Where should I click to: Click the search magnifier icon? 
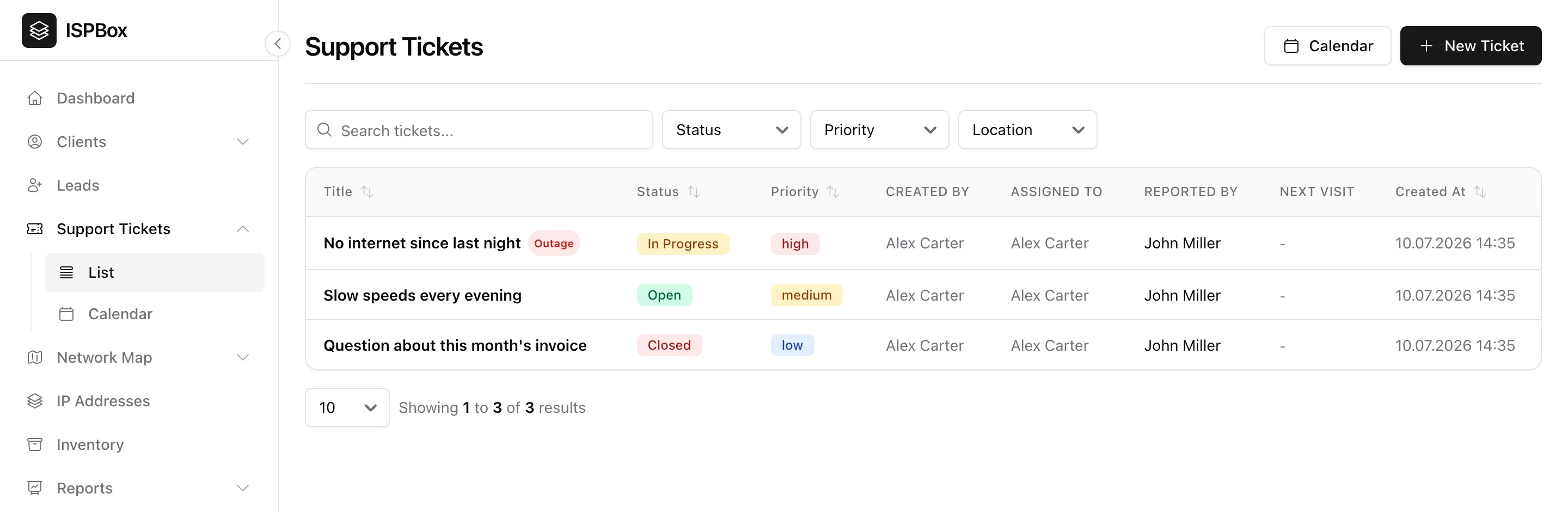[324, 130]
